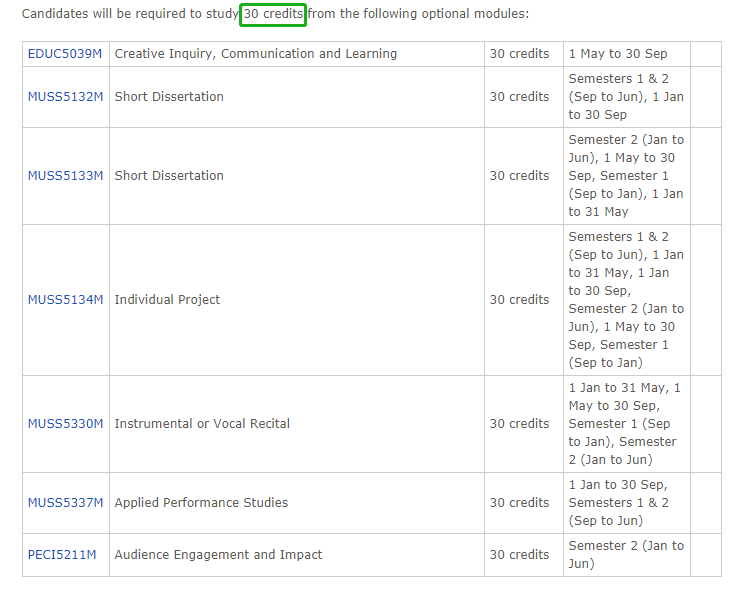
Task: Click the 1 May to 30 Sep date cell
Action: tap(618, 54)
